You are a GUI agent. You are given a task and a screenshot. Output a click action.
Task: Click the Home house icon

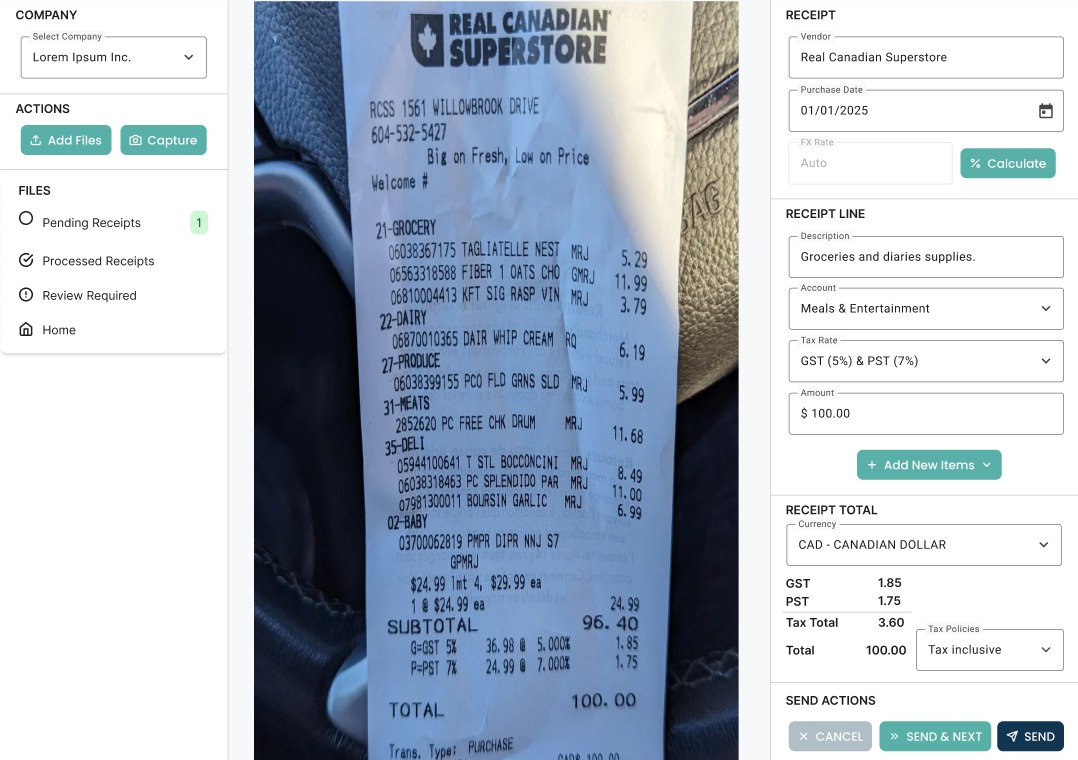pos(26,329)
